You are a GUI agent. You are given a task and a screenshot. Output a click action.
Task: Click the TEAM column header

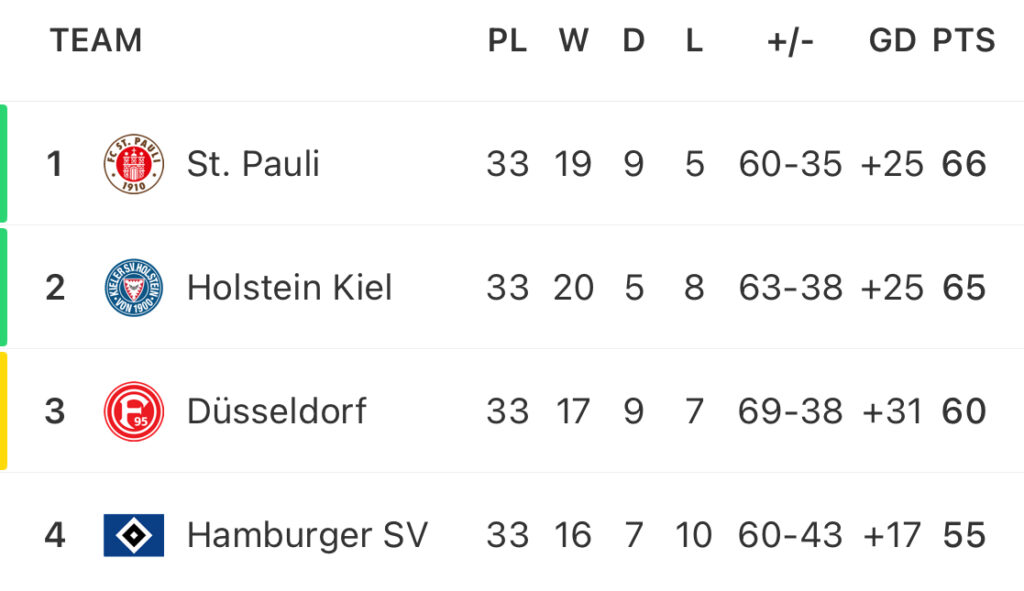96,40
